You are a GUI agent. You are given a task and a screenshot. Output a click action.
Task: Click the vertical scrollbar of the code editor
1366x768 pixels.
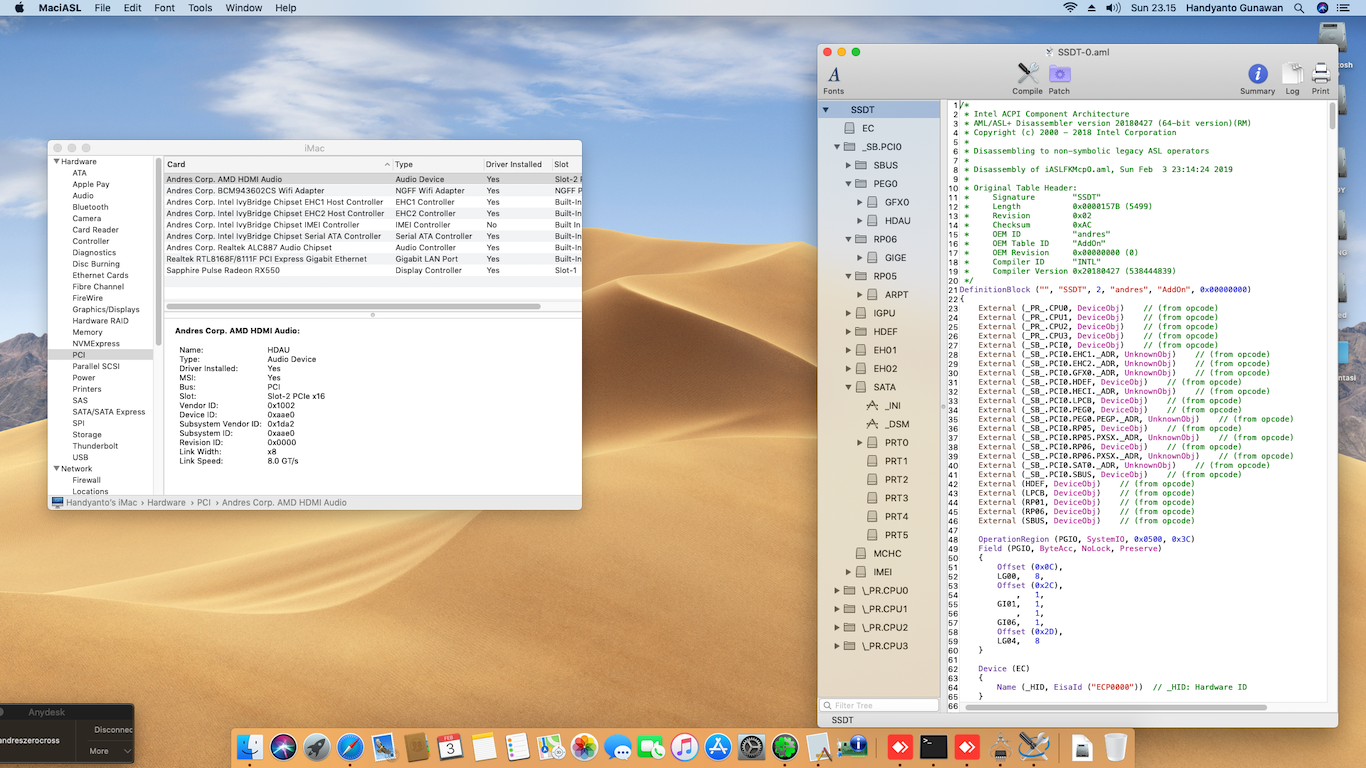point(1332,116)
